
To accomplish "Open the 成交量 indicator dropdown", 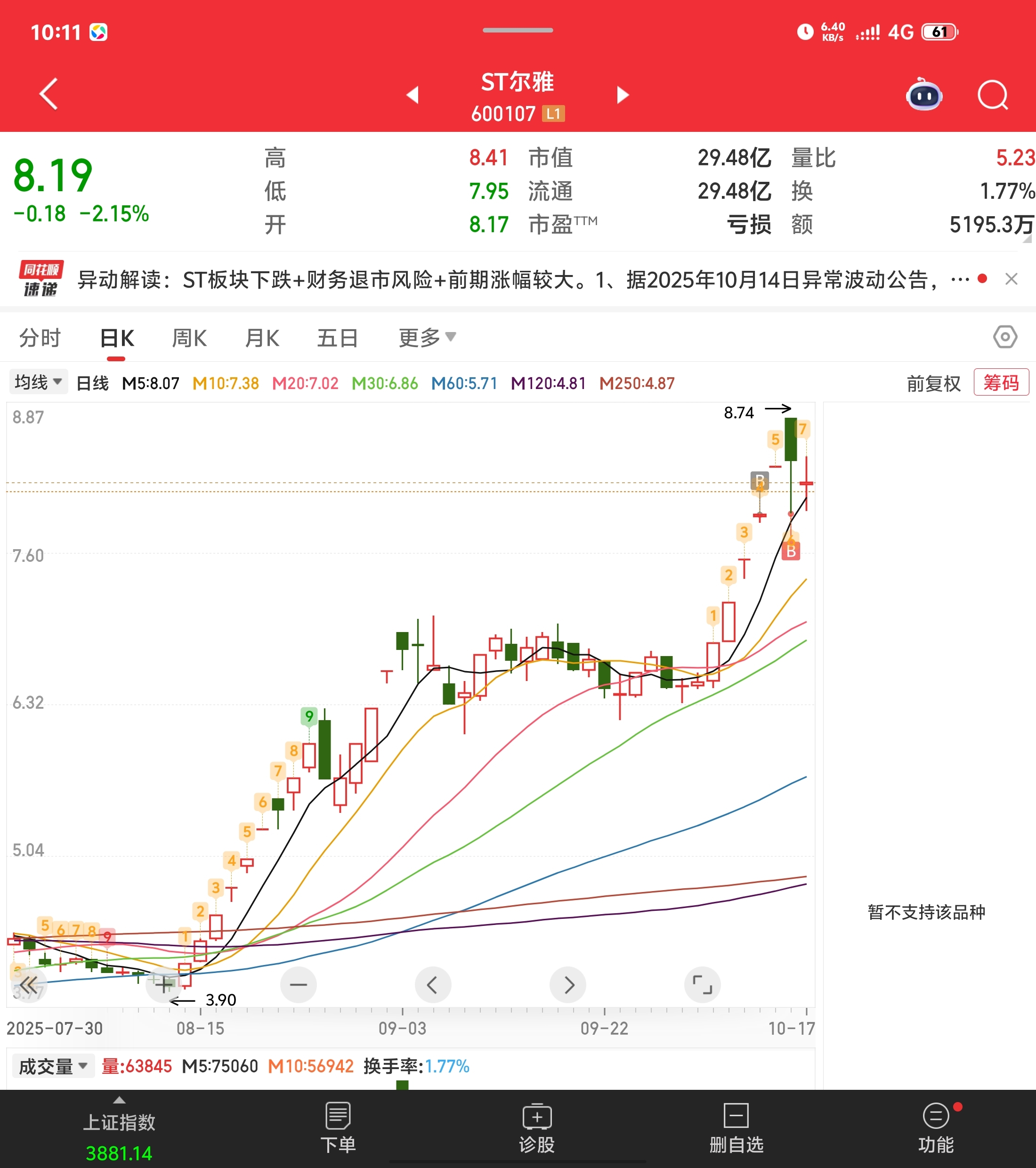I will (53, 1066).
